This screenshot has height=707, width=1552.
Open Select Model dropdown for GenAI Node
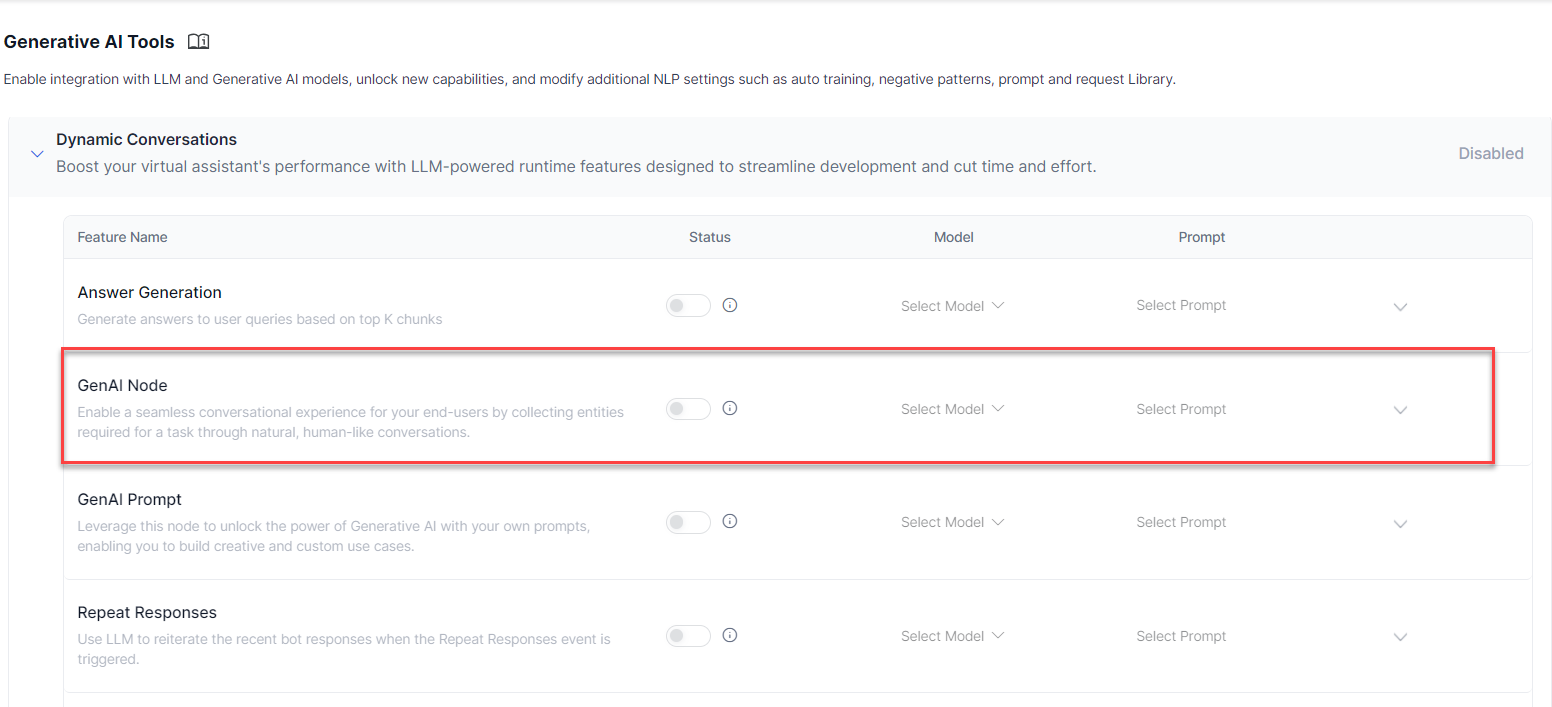[952, 409]
